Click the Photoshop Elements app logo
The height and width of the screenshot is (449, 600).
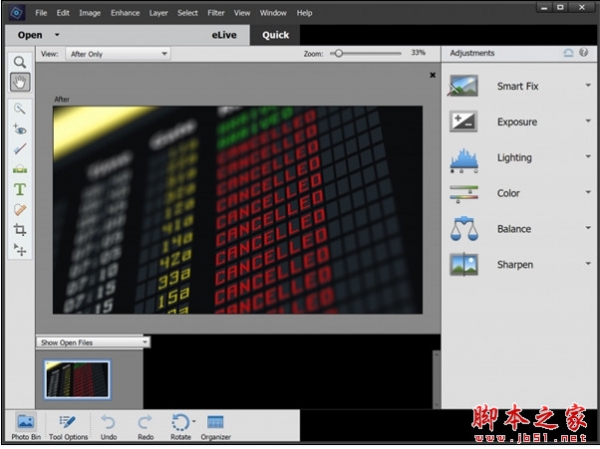coord(16,13)
